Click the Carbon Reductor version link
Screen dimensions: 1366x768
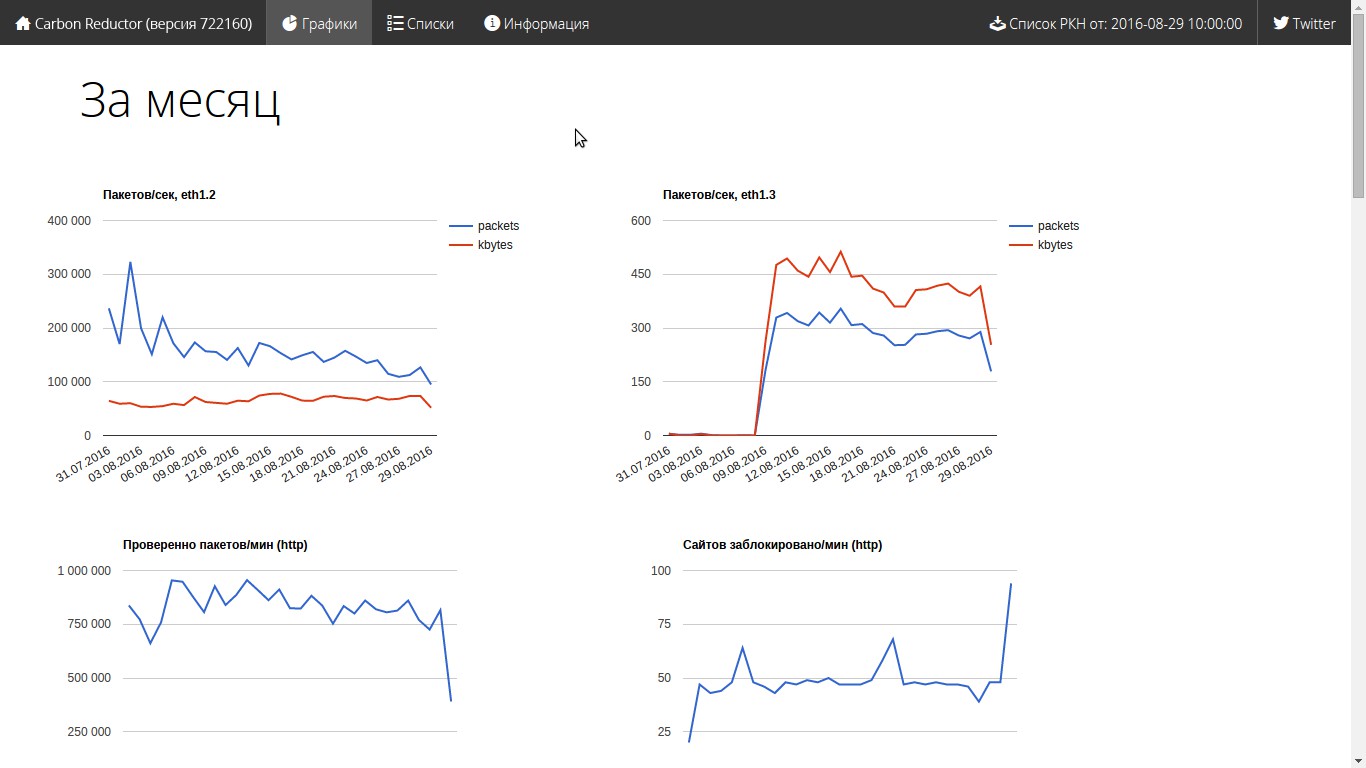pyautogui.click(x=143, y=23)
